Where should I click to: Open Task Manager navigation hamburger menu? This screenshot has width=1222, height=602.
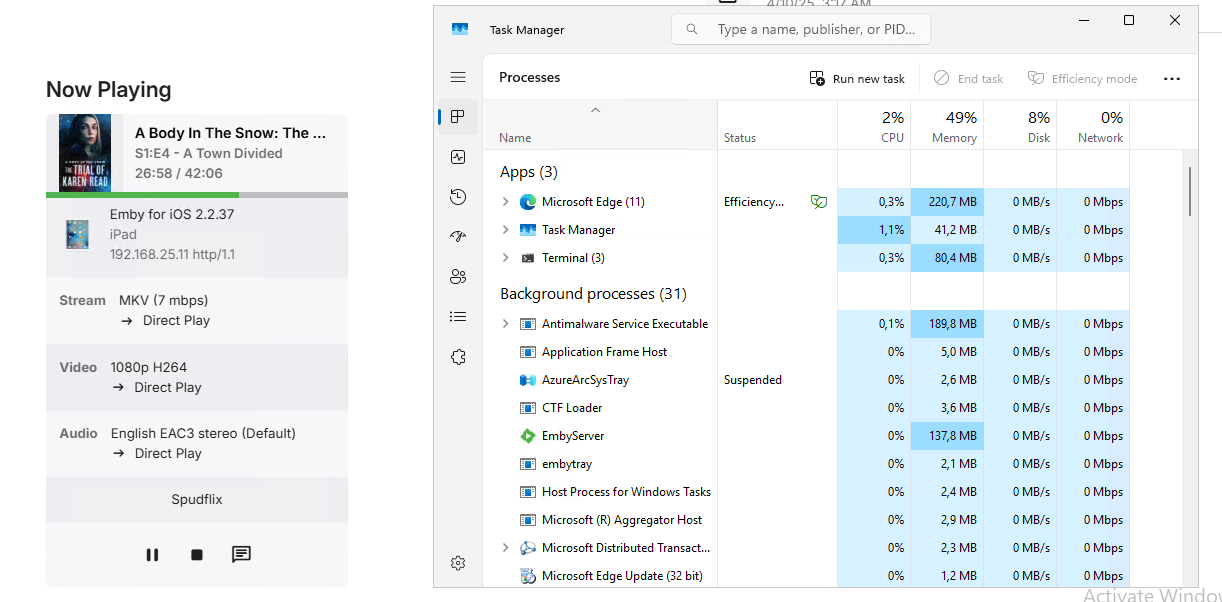coord(458,77)
